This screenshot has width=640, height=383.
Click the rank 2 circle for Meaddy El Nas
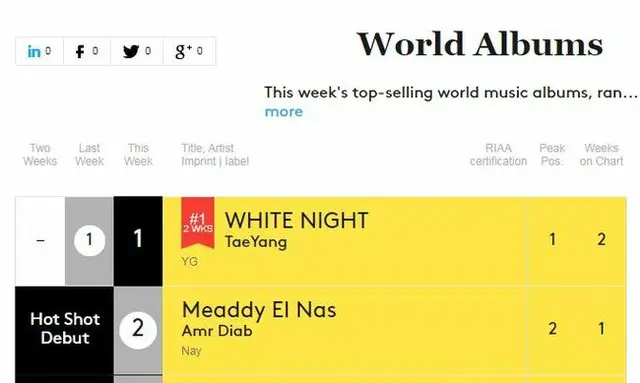point(138,330)
